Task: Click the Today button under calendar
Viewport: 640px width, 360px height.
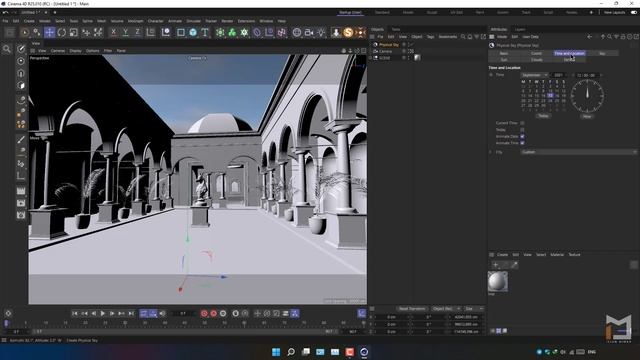Action: click(543, 116)
